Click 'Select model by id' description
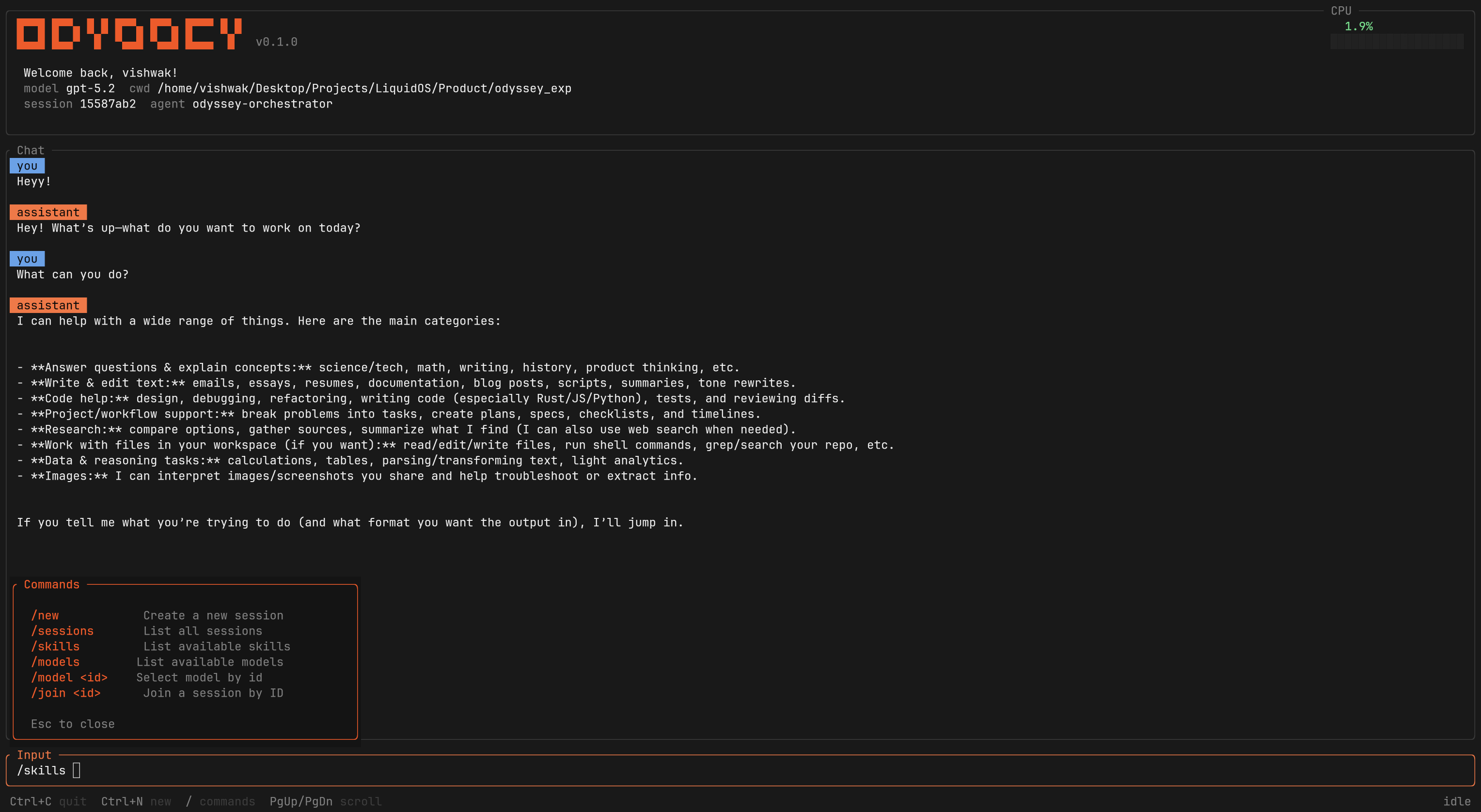Viewport: 1481px width, 812px height. point(200,677)
